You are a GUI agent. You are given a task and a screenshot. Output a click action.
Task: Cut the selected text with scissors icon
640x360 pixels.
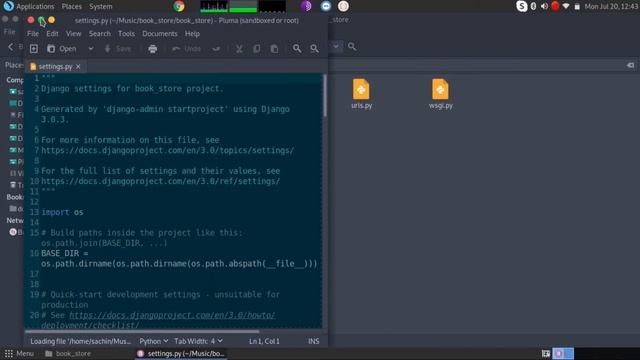tap(239, 49)
